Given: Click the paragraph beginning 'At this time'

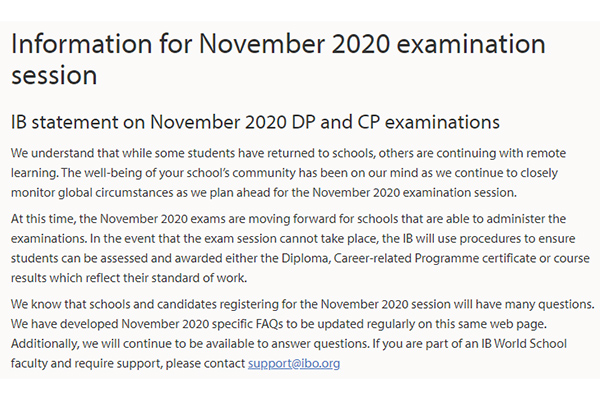Looking at the screenshot, I should point(300,248).
